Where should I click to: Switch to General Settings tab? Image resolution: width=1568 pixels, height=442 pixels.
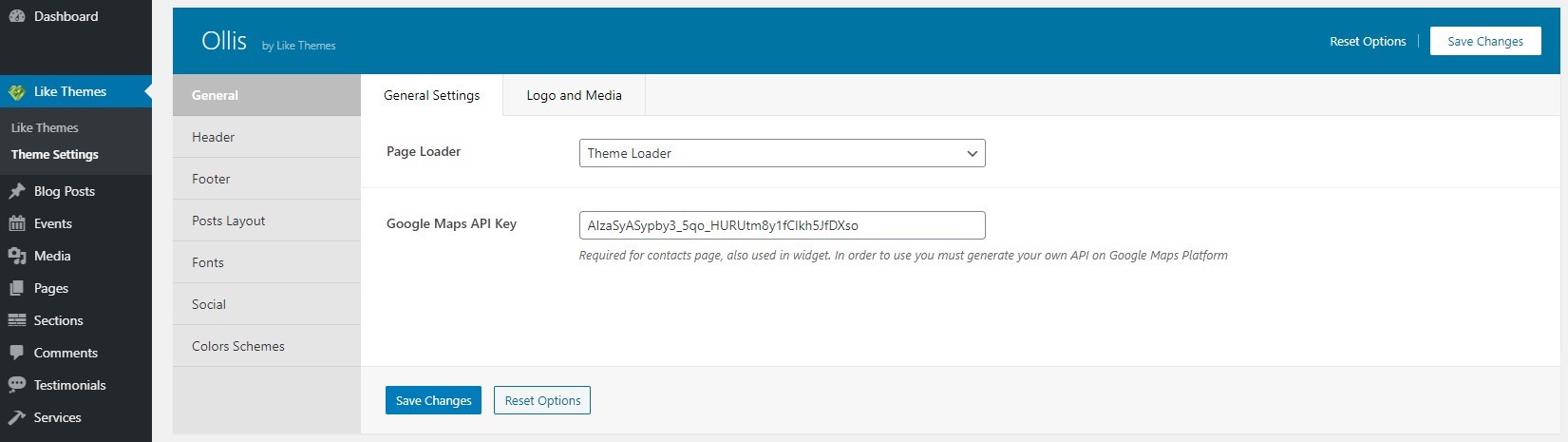(432, 95)
